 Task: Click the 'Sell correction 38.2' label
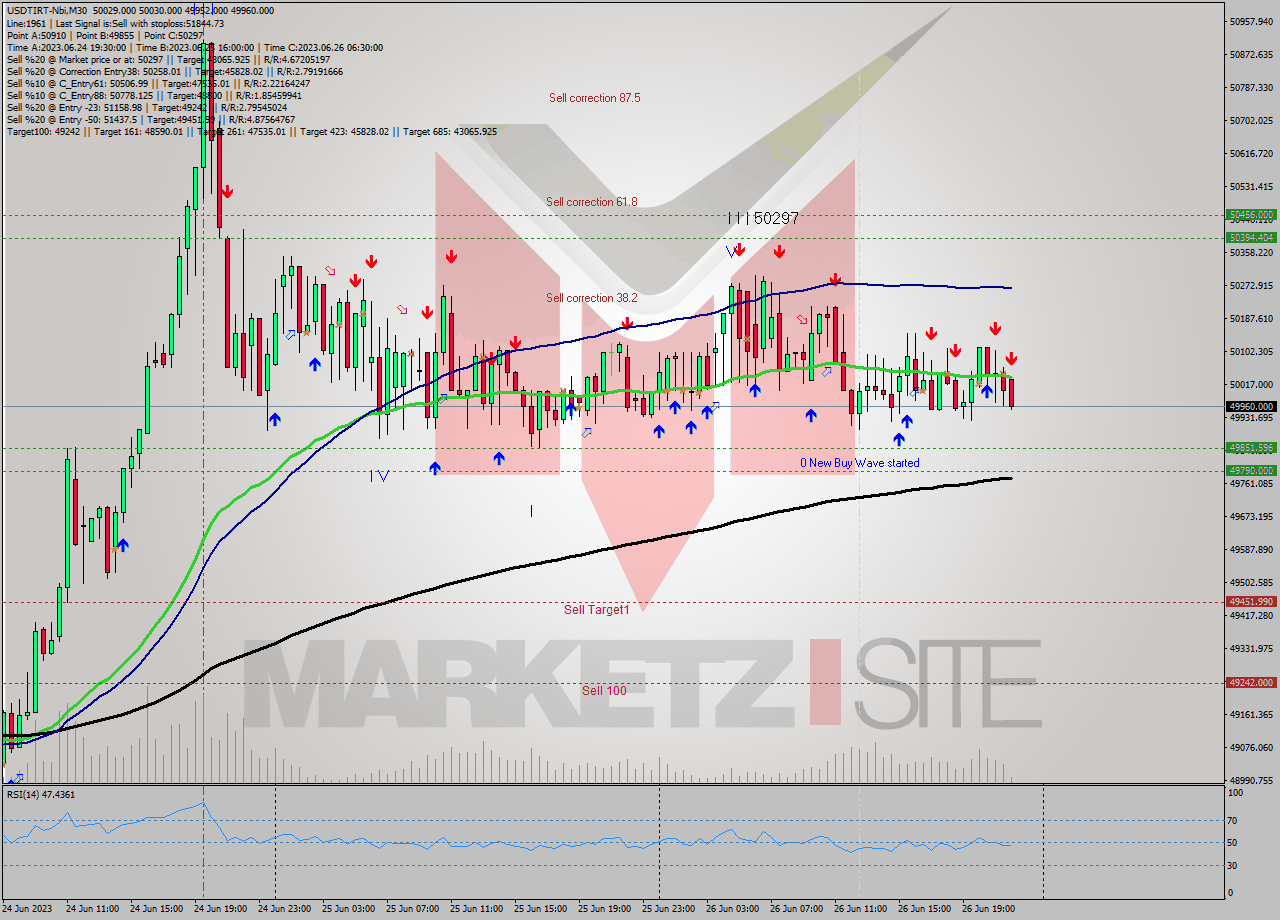click(x=592, y=298)
